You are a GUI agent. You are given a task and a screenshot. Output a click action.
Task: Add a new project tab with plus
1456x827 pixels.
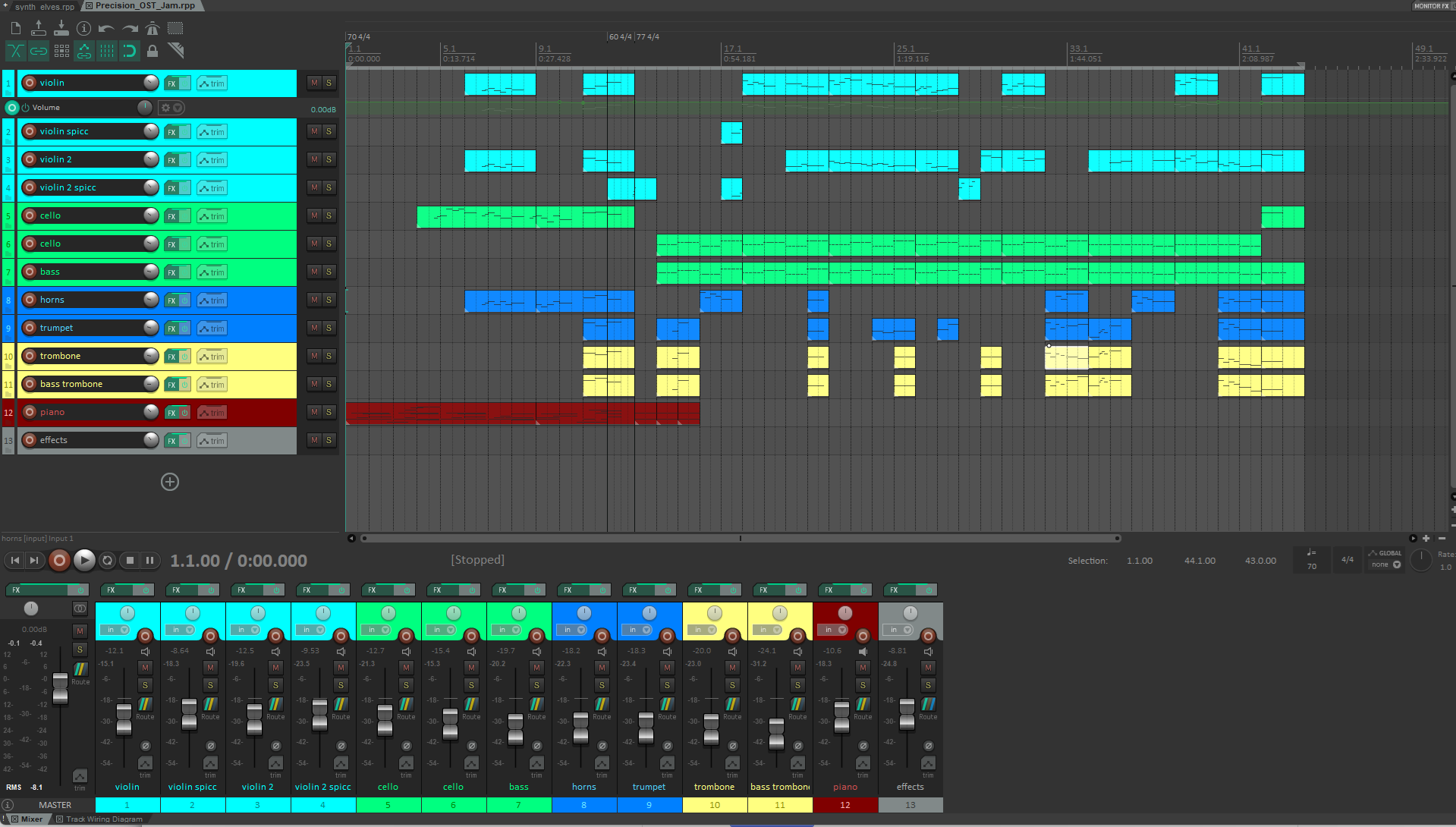(x=5, y=5)
